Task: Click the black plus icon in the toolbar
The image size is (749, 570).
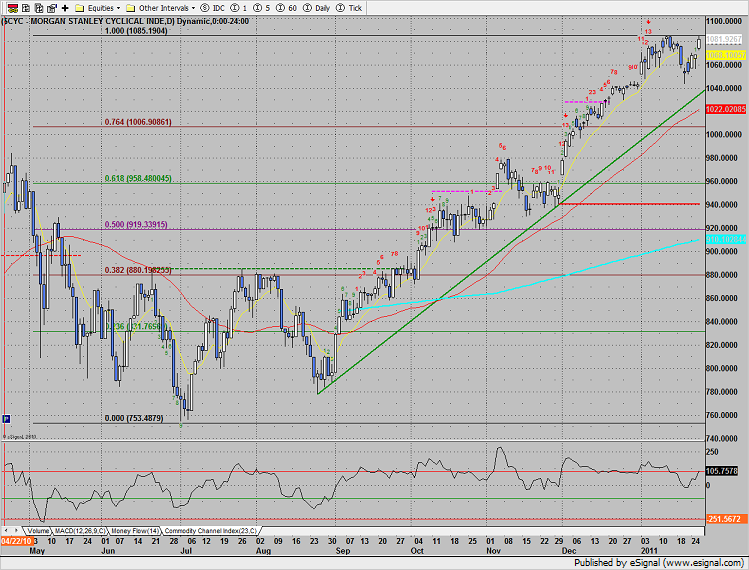Action: coord(65,8)
